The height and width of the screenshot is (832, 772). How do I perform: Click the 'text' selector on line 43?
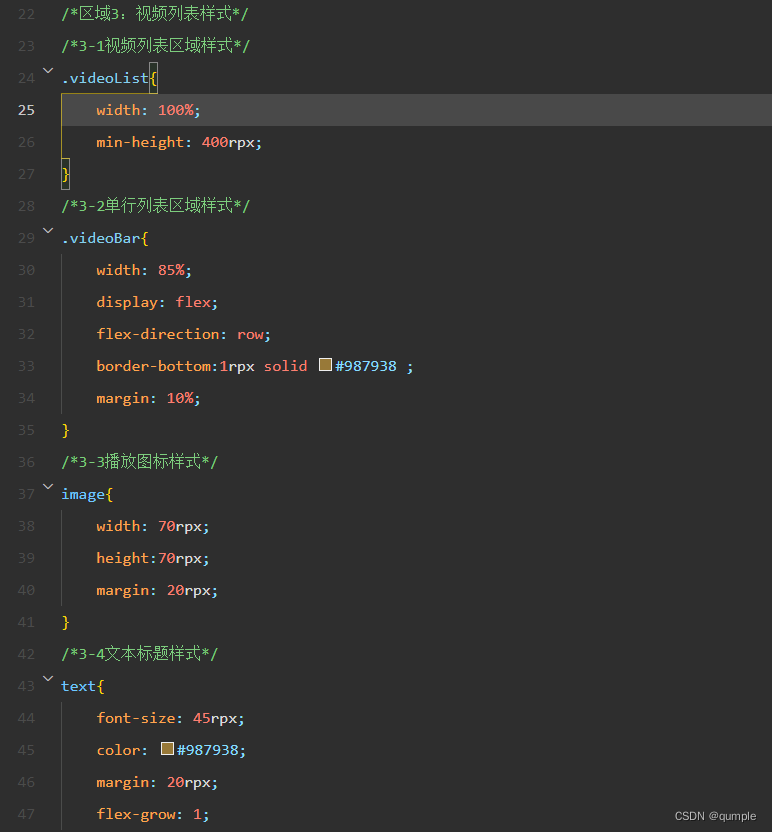tap(79, 686)
